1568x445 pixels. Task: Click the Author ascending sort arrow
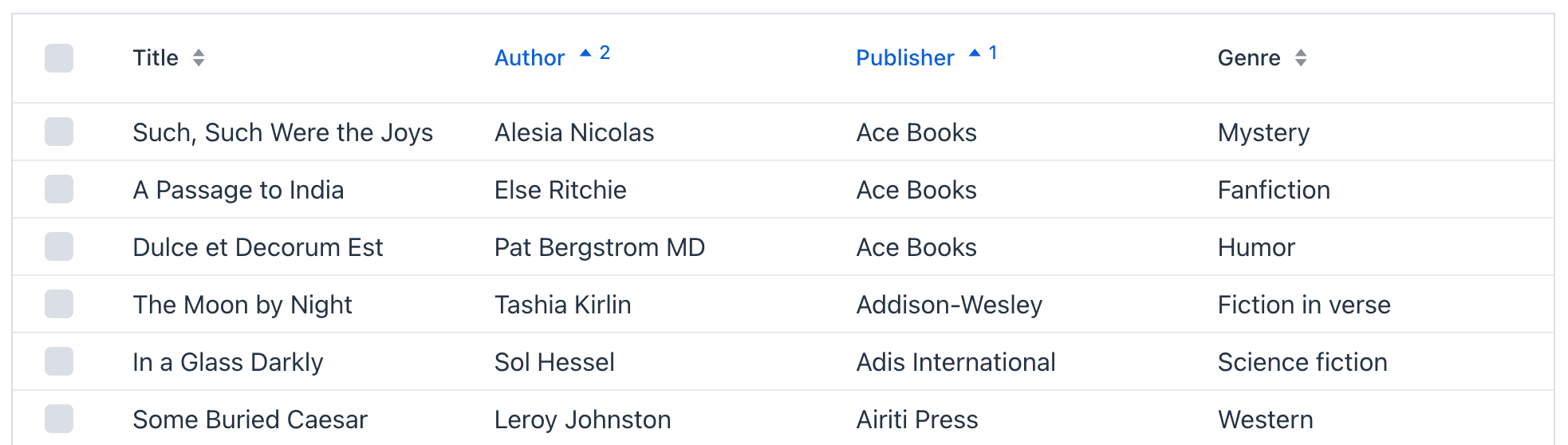(x=585, y=53)
